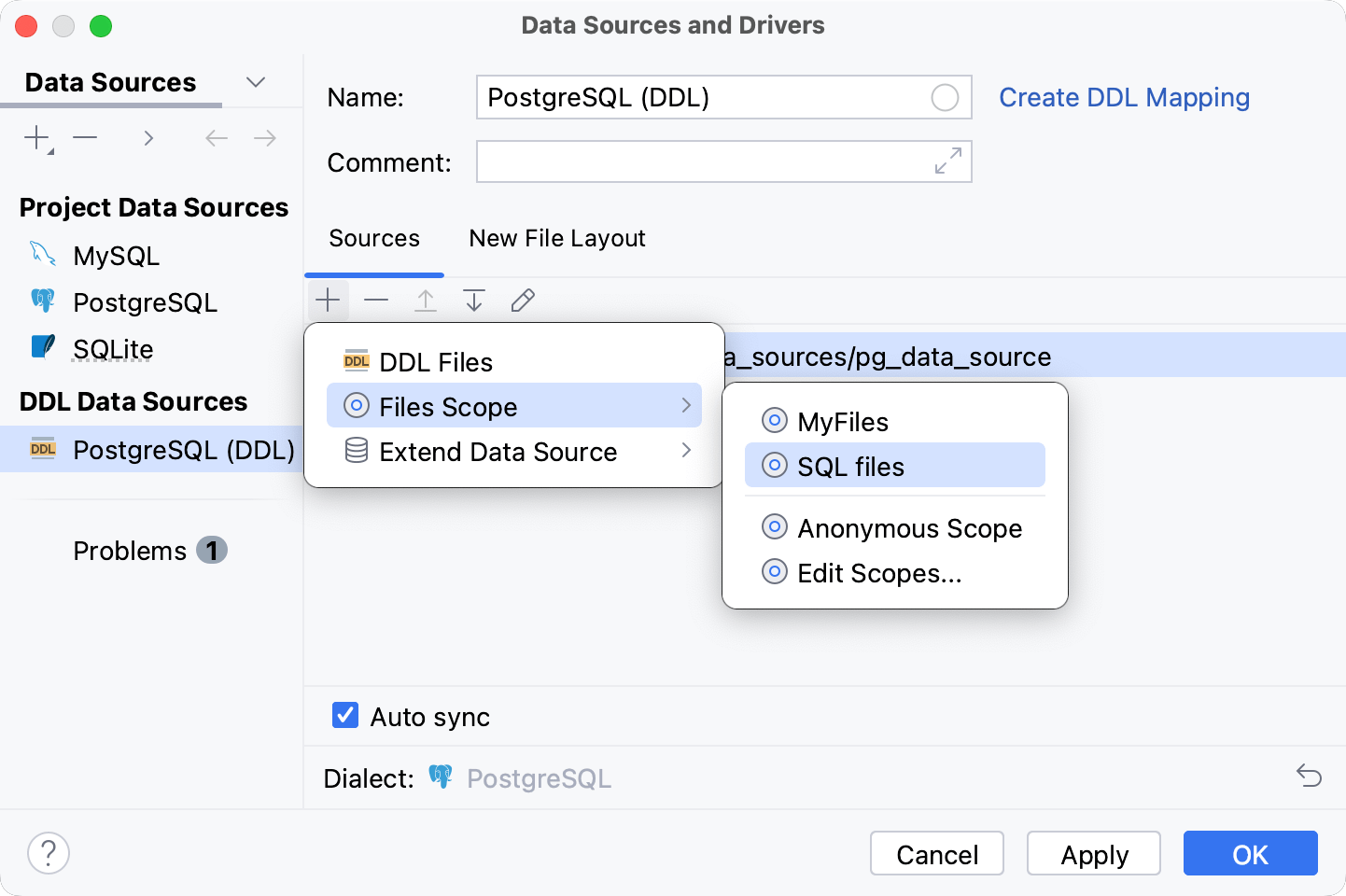This screenshot has width=1346, height=896.
Task: Disable the Auto sync checkbox
Action: [x=344, y=715]
